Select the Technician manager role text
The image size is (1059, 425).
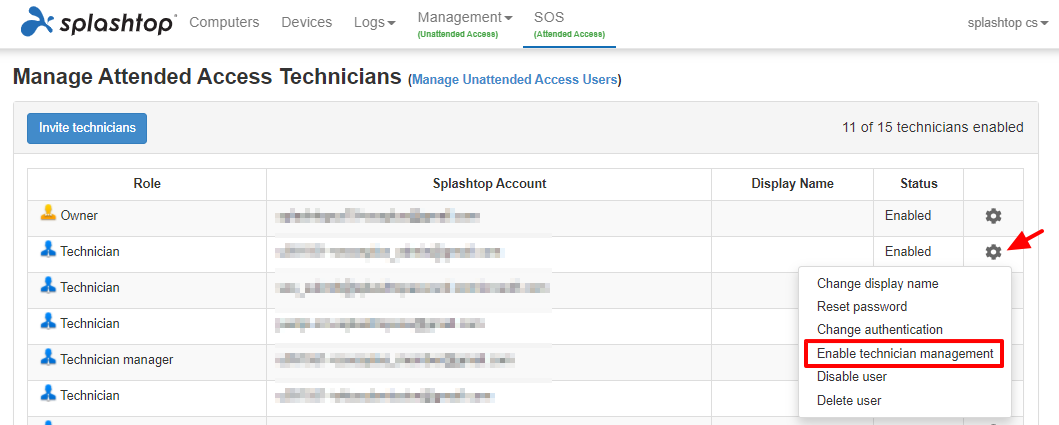tap(117, 360)
